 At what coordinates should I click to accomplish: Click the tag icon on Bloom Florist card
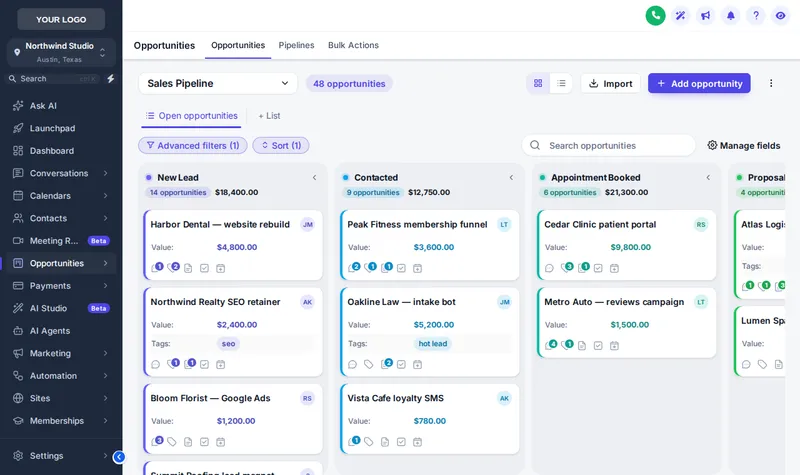[172, 442]
